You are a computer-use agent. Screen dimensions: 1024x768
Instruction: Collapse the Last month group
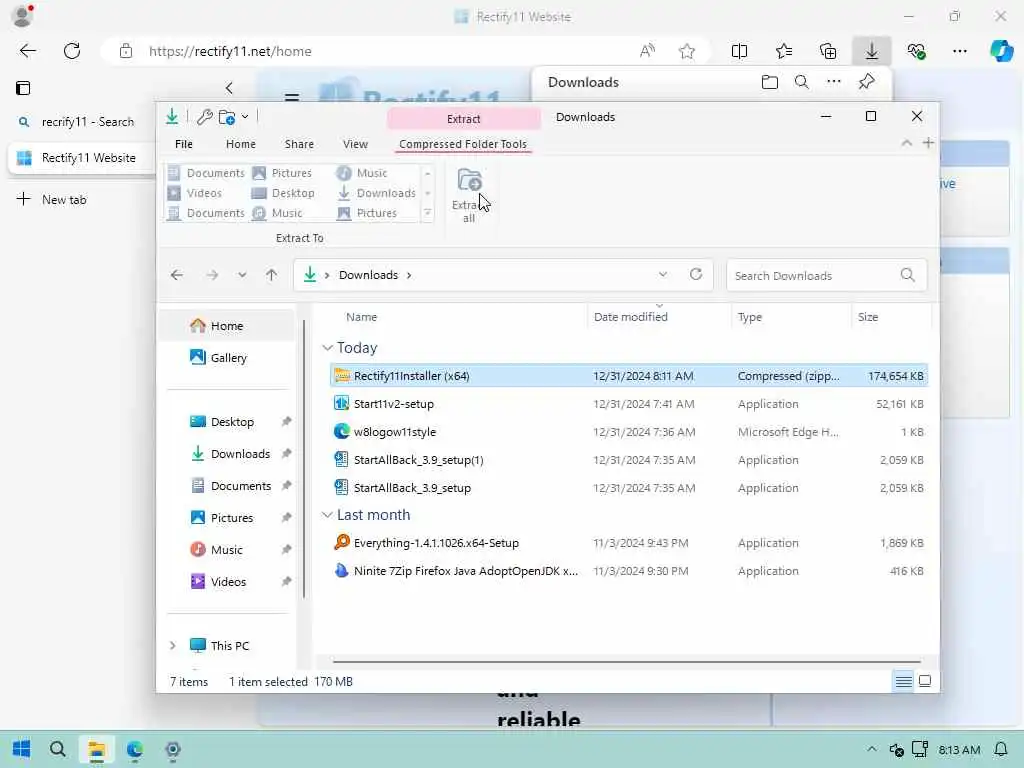[327, 515]
